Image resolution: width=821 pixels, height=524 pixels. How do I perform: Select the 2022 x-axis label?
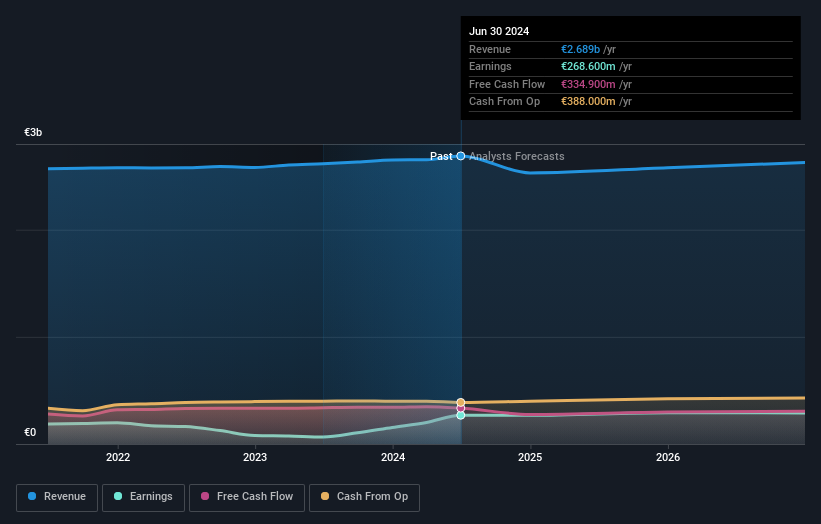tap(118, 457)
